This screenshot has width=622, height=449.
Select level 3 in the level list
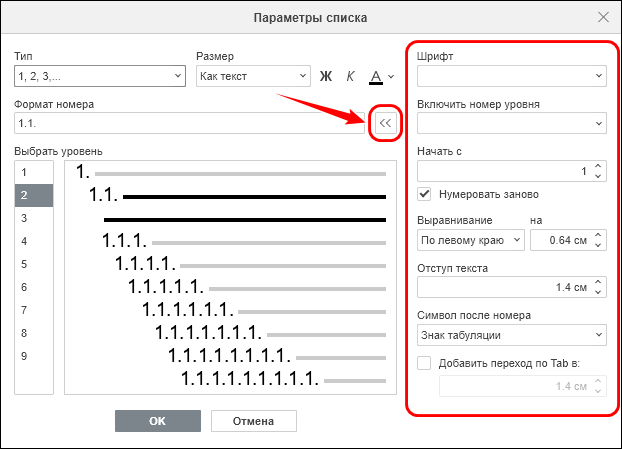coord(34,218)
